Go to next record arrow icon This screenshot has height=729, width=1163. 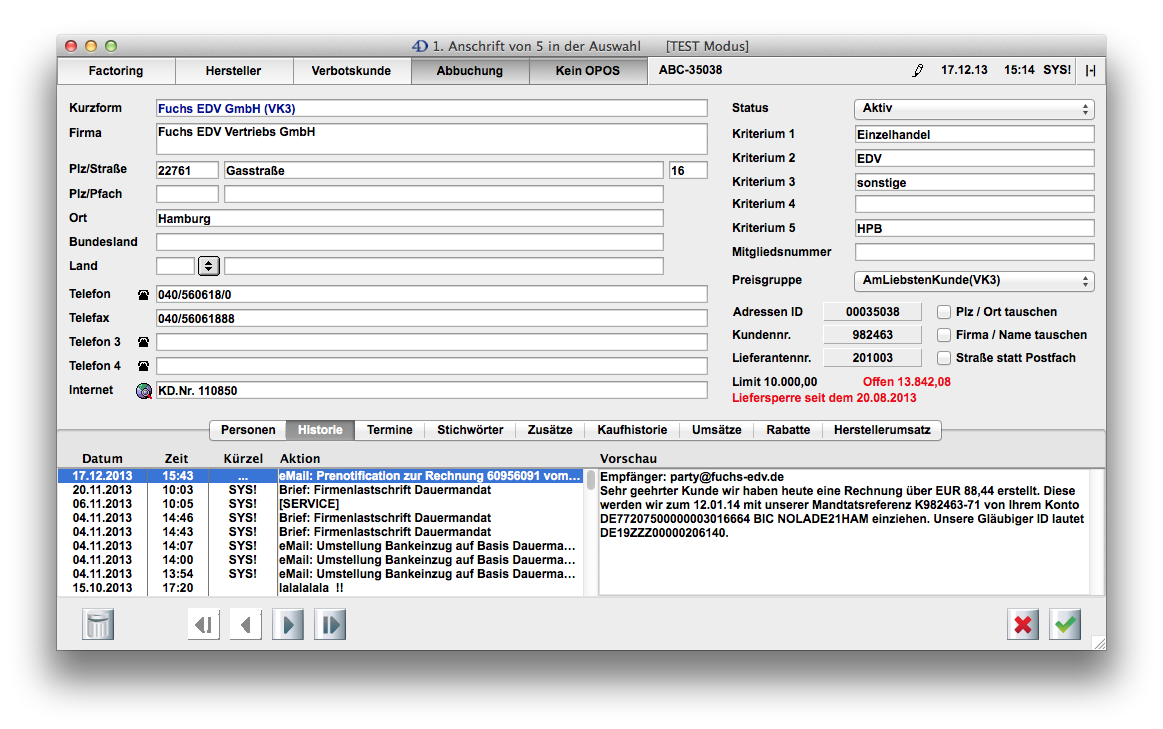point(288,625)
